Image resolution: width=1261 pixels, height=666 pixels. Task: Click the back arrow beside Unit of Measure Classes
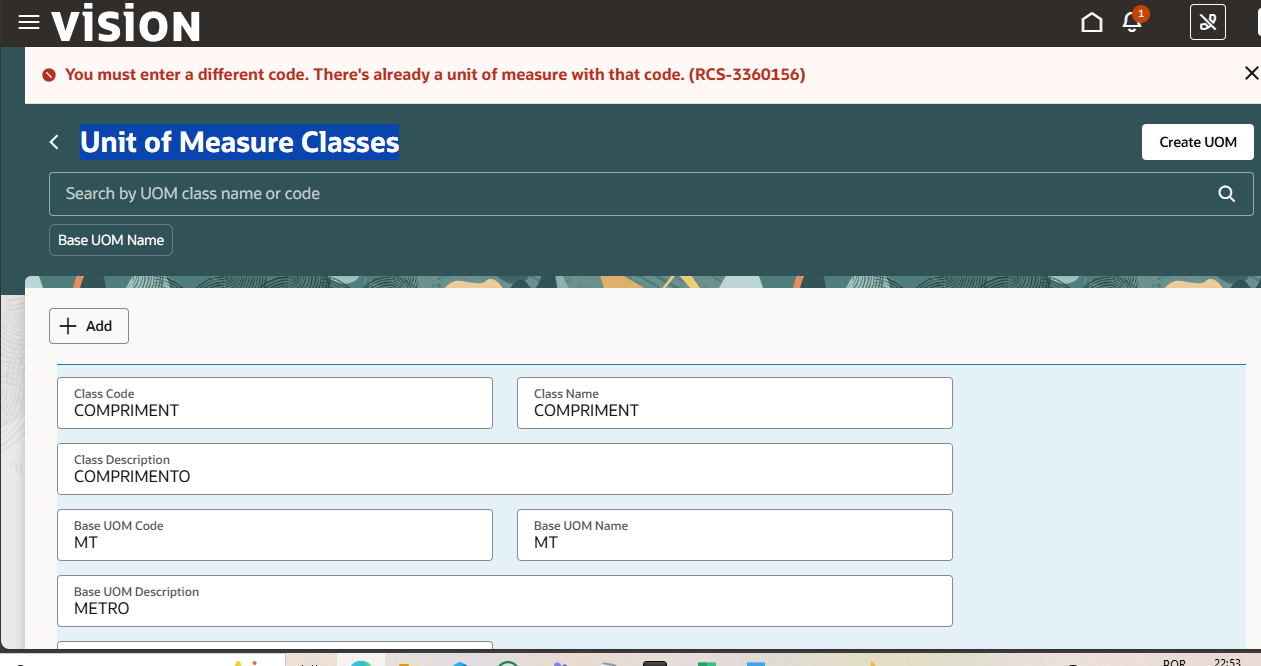click(54, 142)
